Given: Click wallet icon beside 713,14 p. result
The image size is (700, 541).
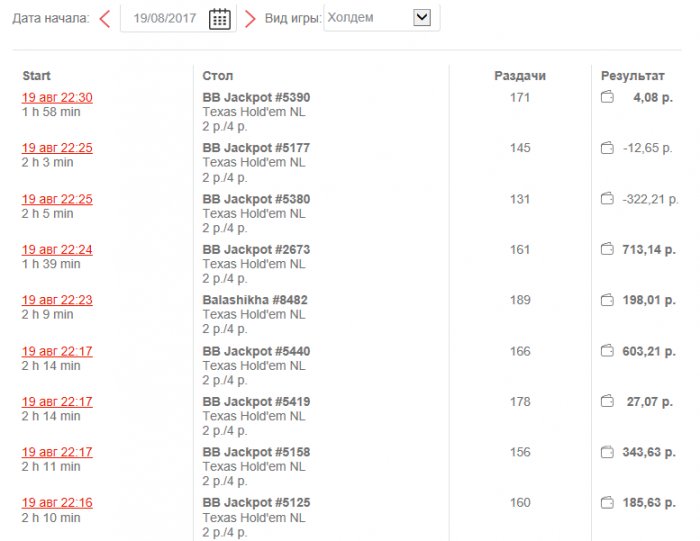Looking at the screenshot, I should pyautogui.click(x=607, y=249).
